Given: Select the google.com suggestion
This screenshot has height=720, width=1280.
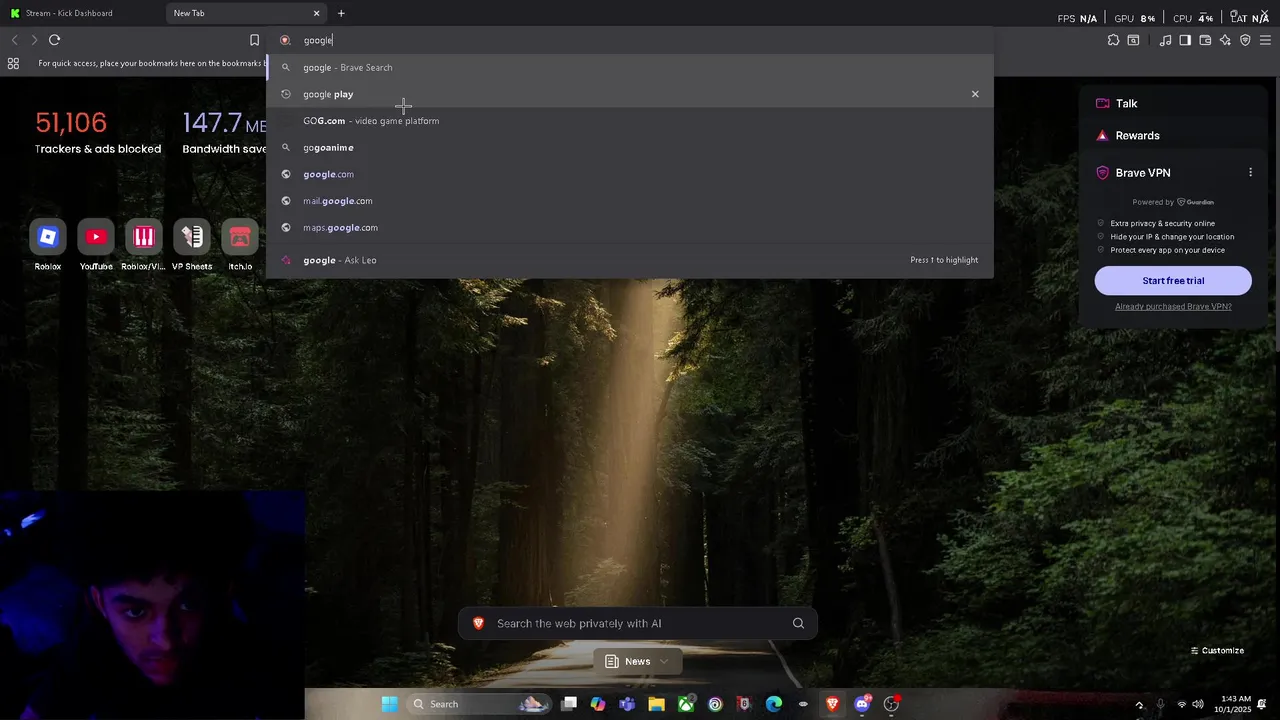Looking at the screenshot, I should click(630, 174).
